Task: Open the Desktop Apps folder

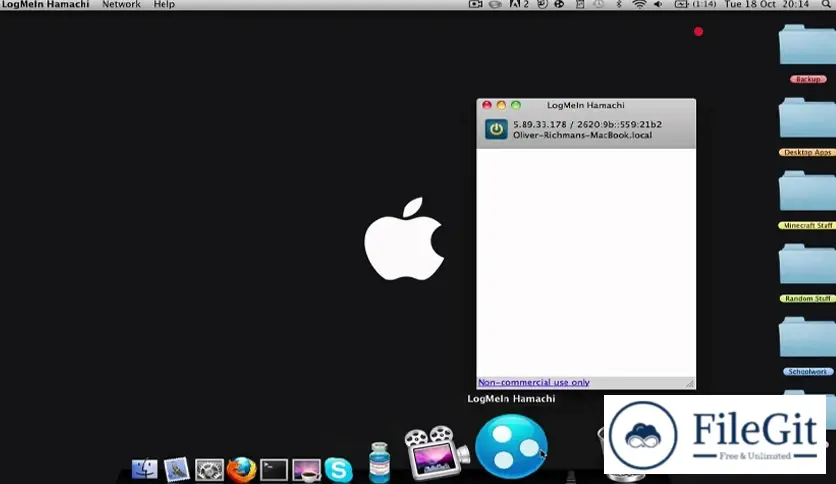Action: pyautogui.click(x=807, y=127)
